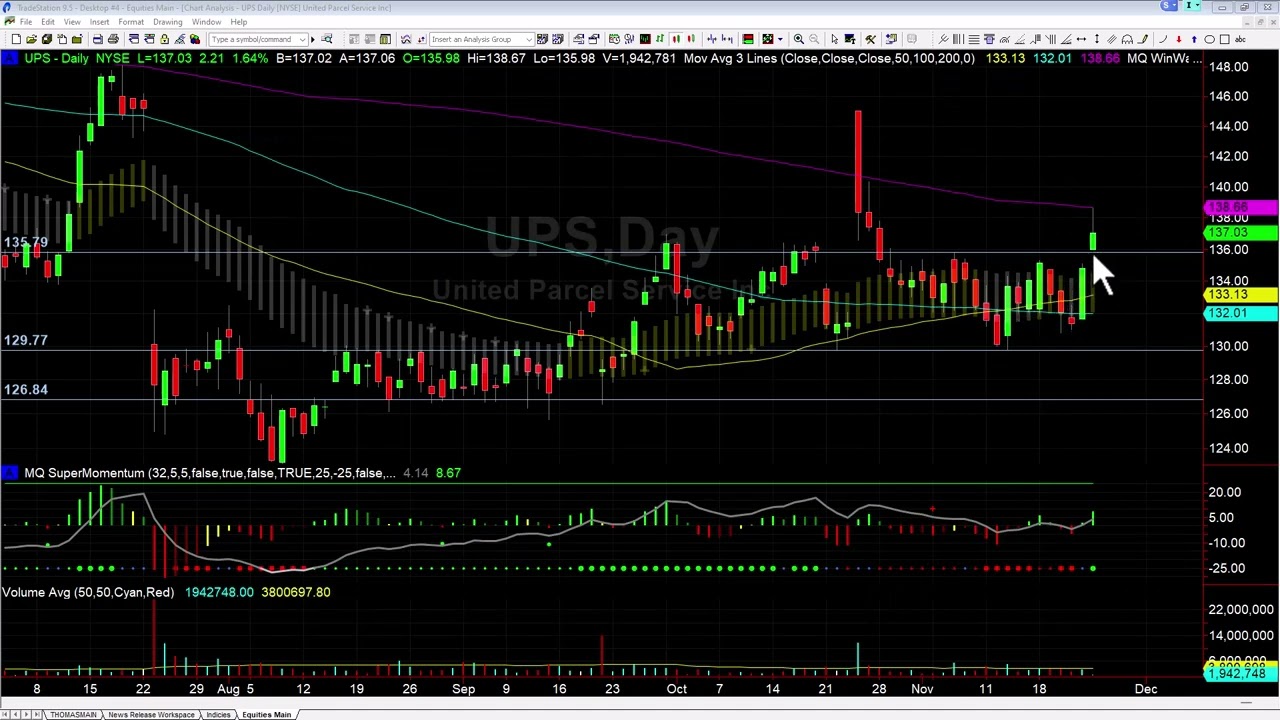
Task: Switch to the Indicies workspace tab
Action: (x=218, y=714)
